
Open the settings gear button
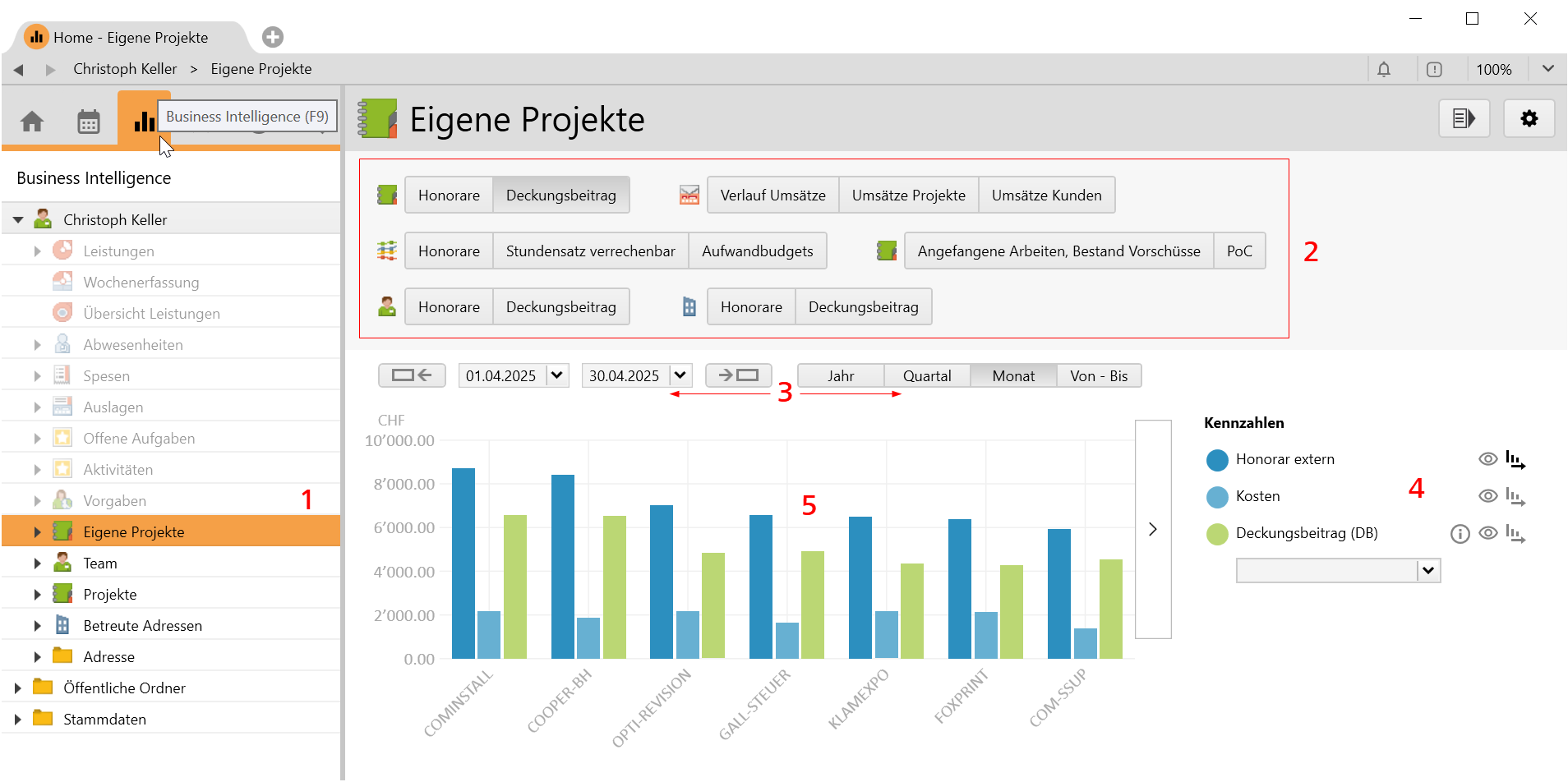(x=1529, y=119)
